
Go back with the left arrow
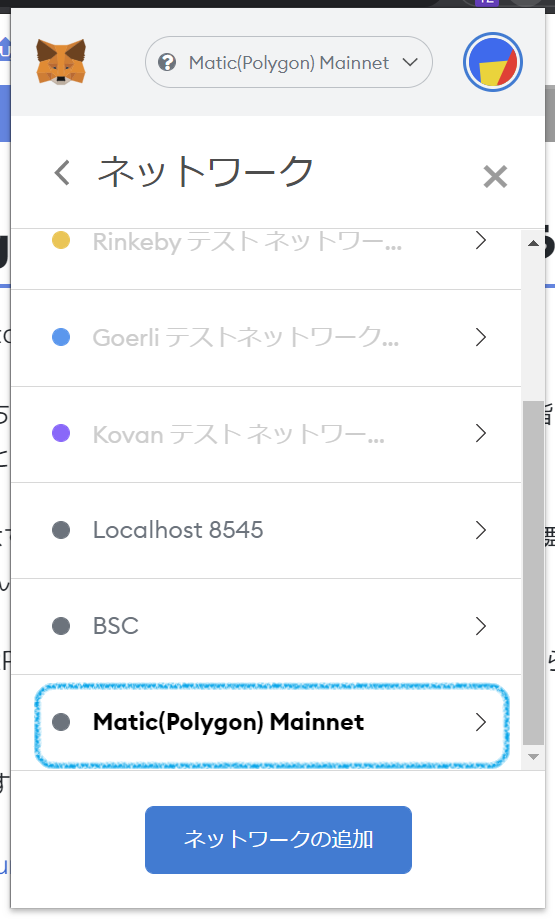[x=62, y=173]
